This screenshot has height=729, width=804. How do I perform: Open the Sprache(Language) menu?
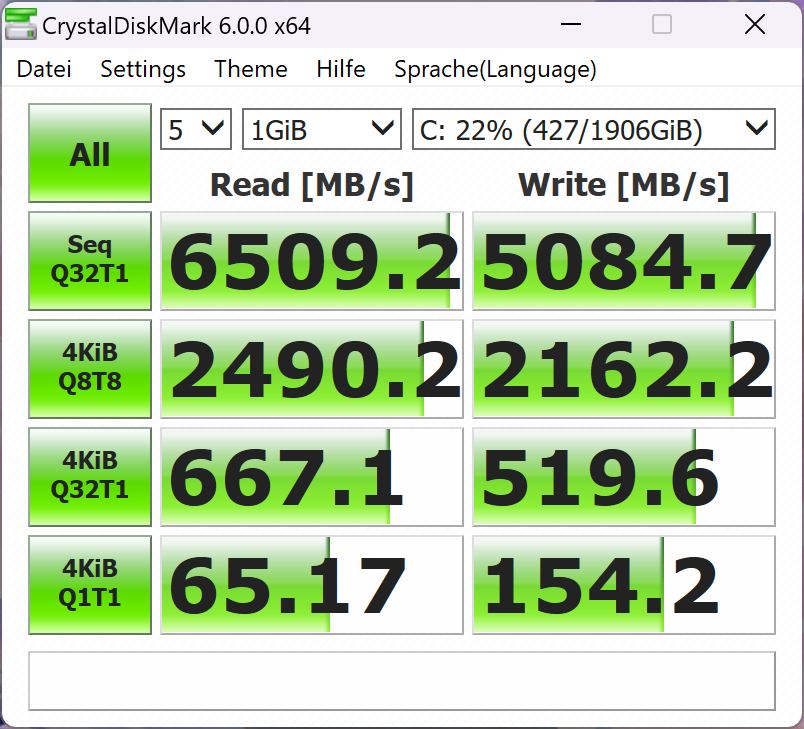(495, 70)
